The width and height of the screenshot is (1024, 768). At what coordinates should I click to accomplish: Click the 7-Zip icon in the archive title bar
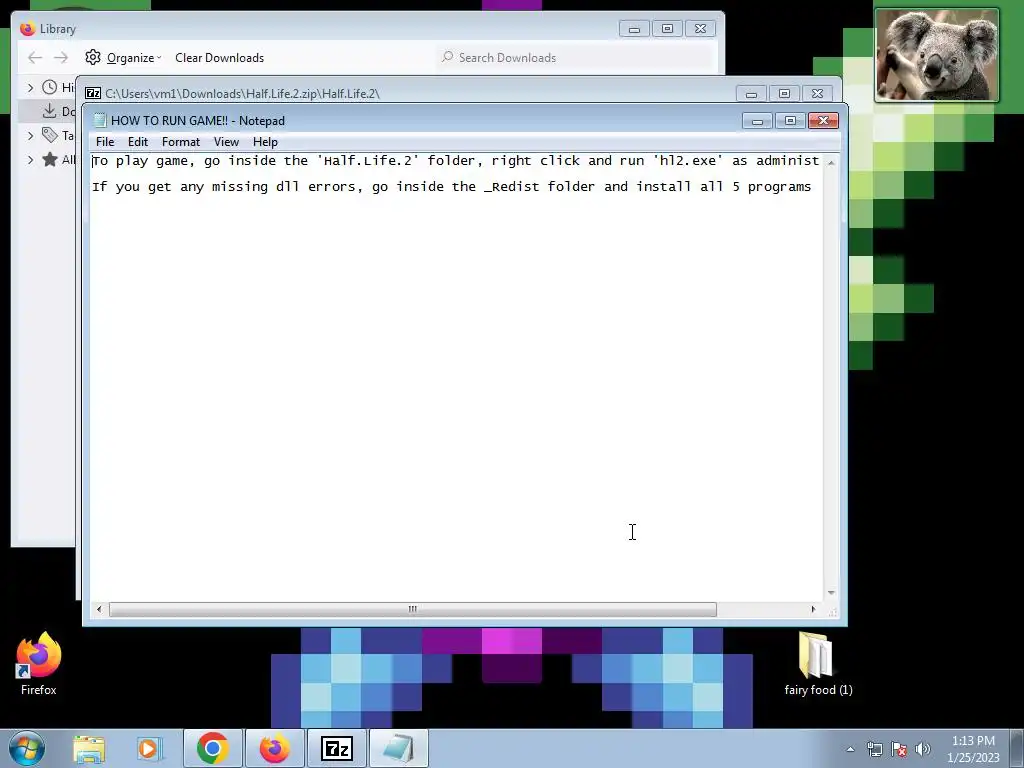[x=93, y=93]
